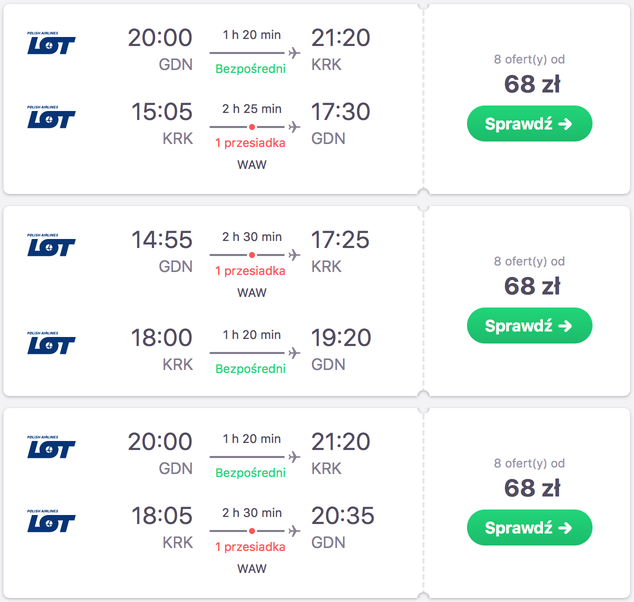Click LOT logo beside the 18:00 KRK departure
634x602 pixels.
[51, 343]
